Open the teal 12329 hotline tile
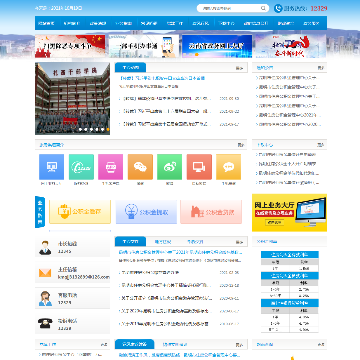This screenshot has width=360, height=360. (x=81, y=167)
